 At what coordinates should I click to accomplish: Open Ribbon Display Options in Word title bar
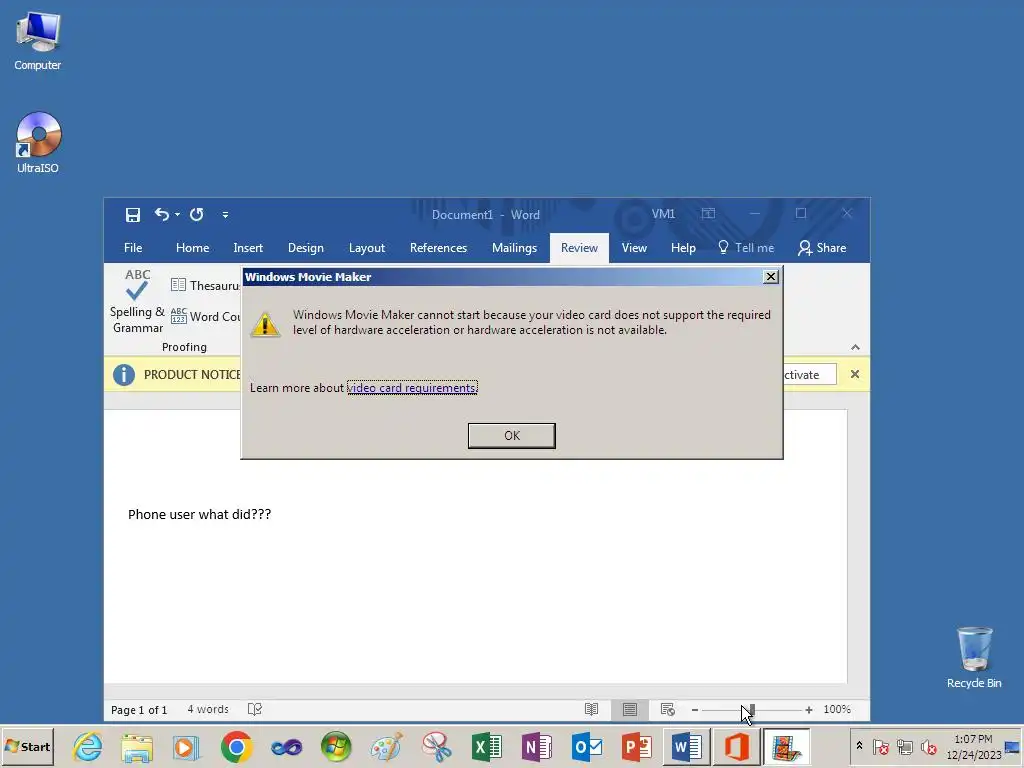pyautogui.click(x=709, y=214)
